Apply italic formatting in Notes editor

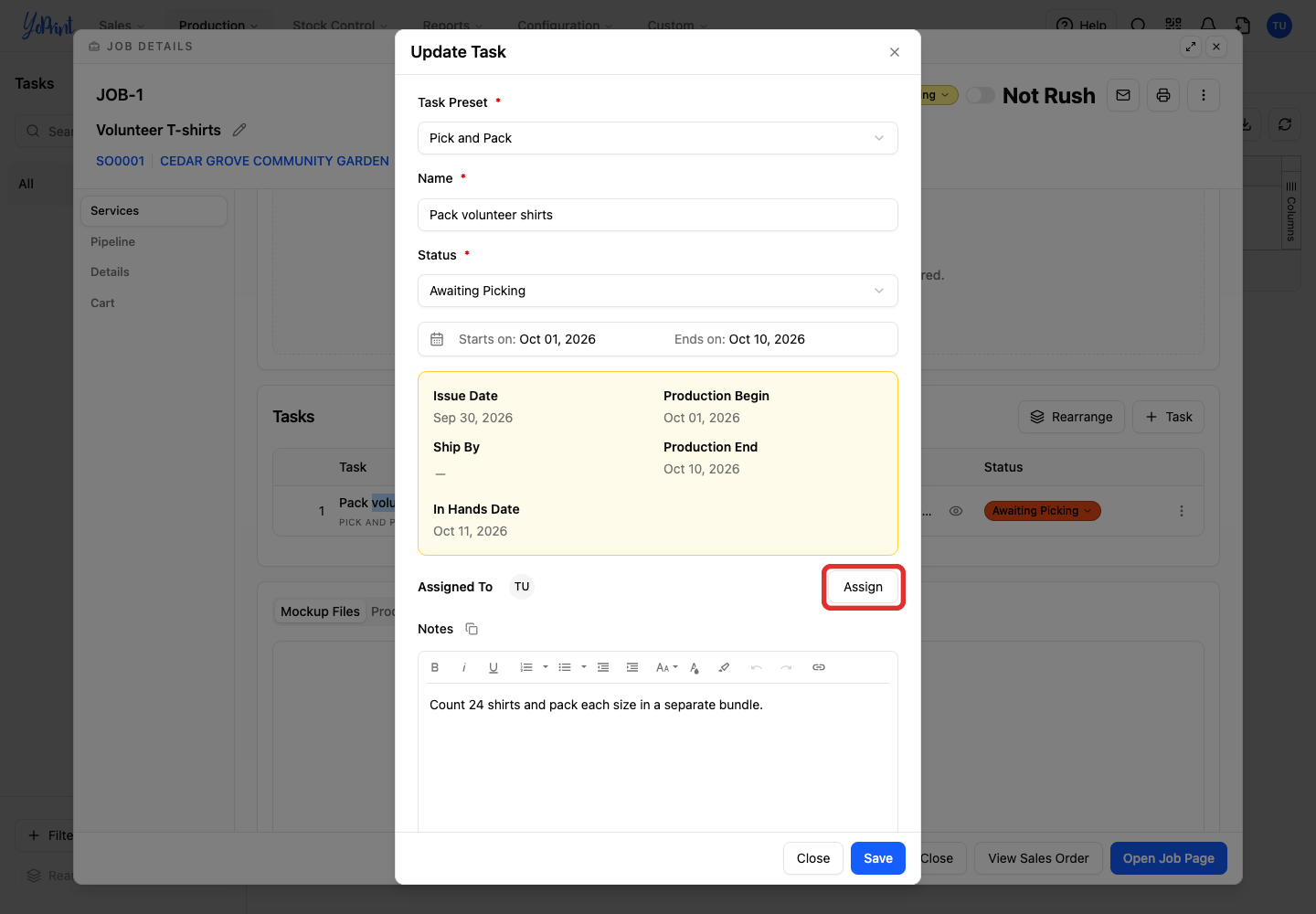(x=464, y=667)
